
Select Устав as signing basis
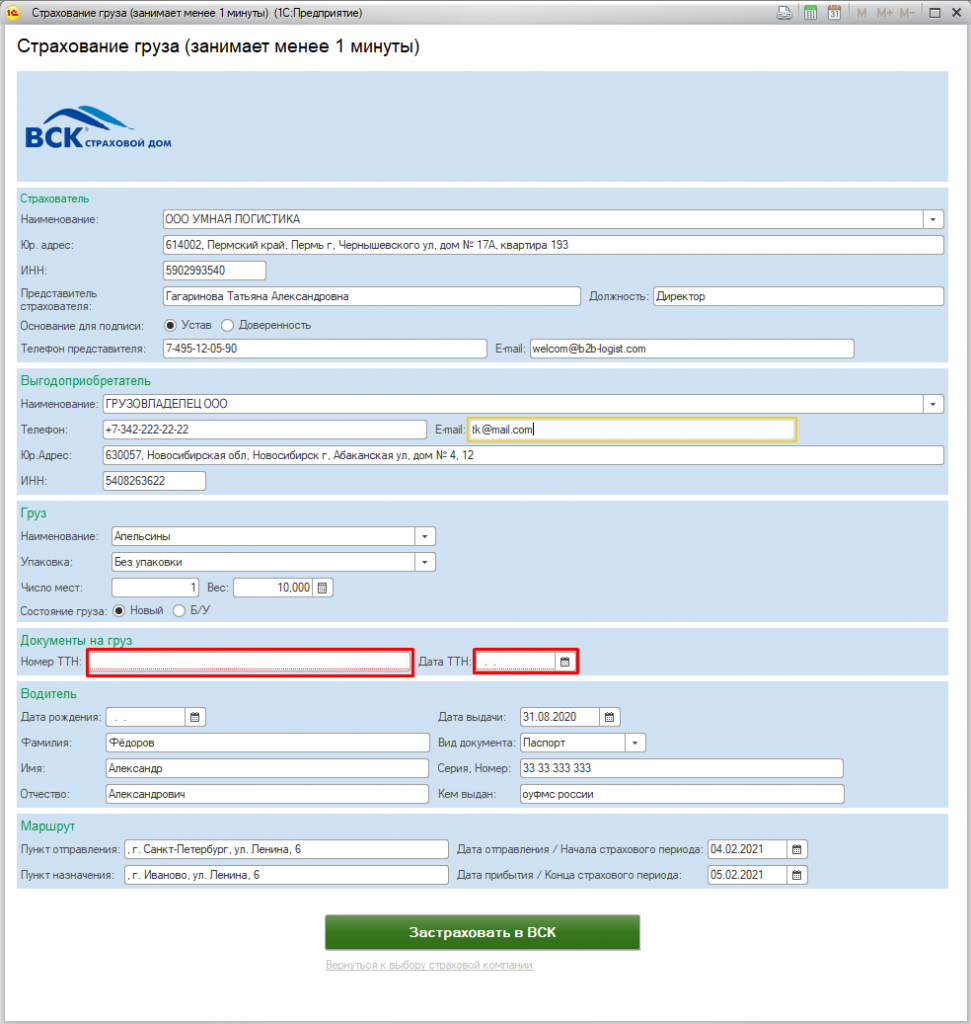tap(170, 325)
